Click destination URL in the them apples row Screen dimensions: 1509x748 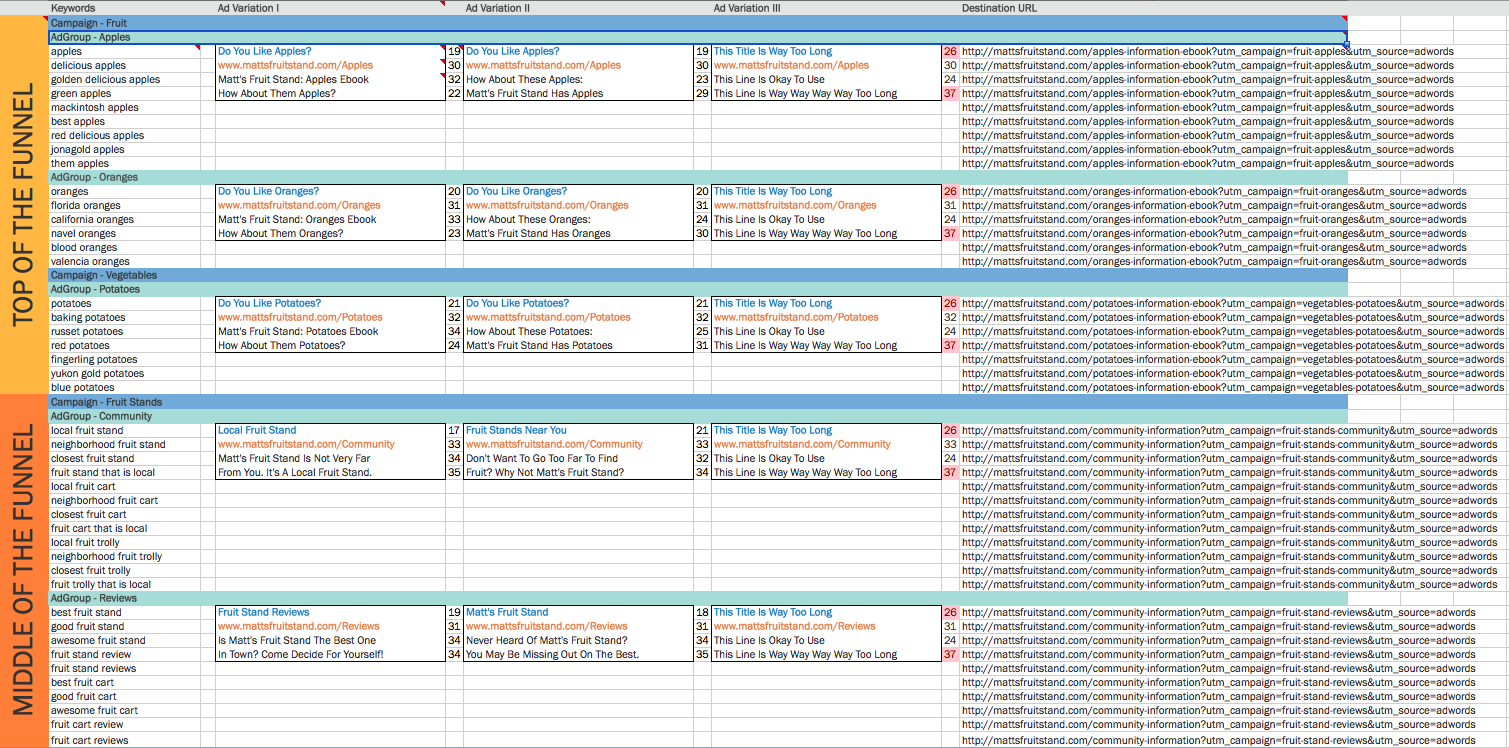[x=1208, y=163]
